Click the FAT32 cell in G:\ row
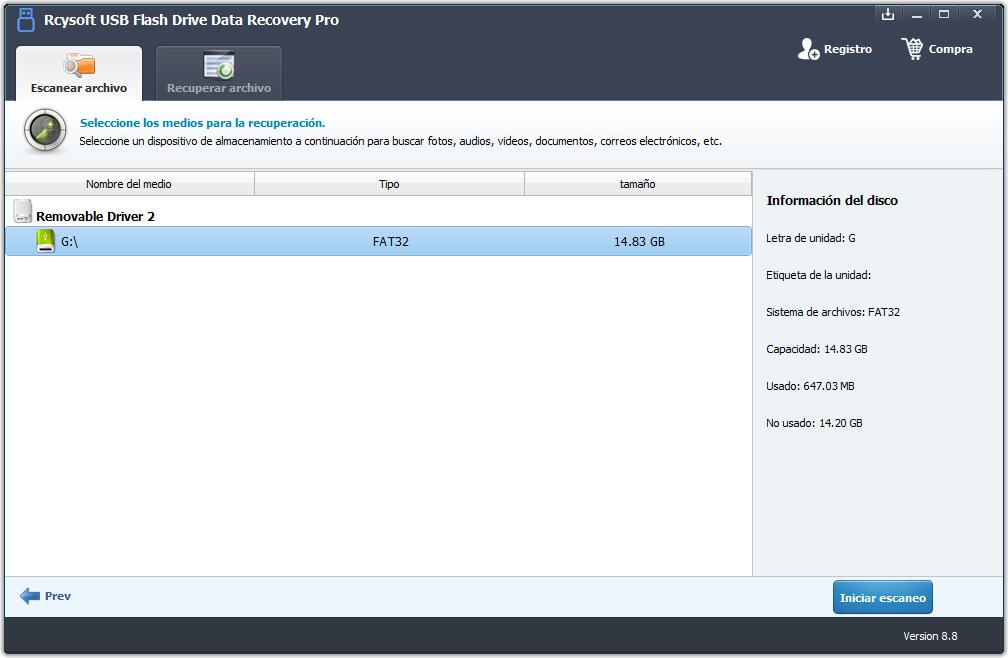Screen dimensions: 1008x658 point(390,242)
